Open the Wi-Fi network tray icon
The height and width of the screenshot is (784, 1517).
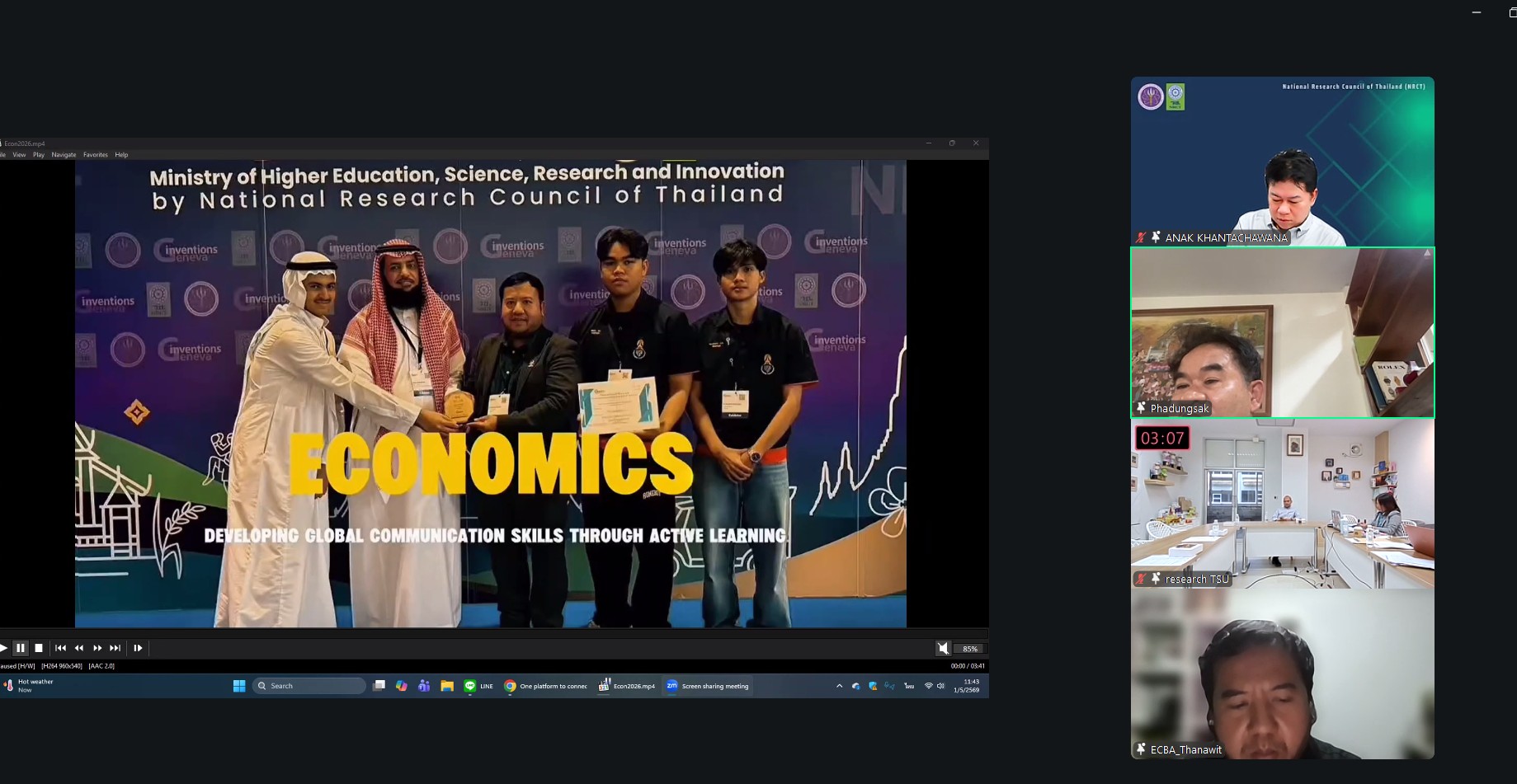pyautogui.click(x=929, y=686)
